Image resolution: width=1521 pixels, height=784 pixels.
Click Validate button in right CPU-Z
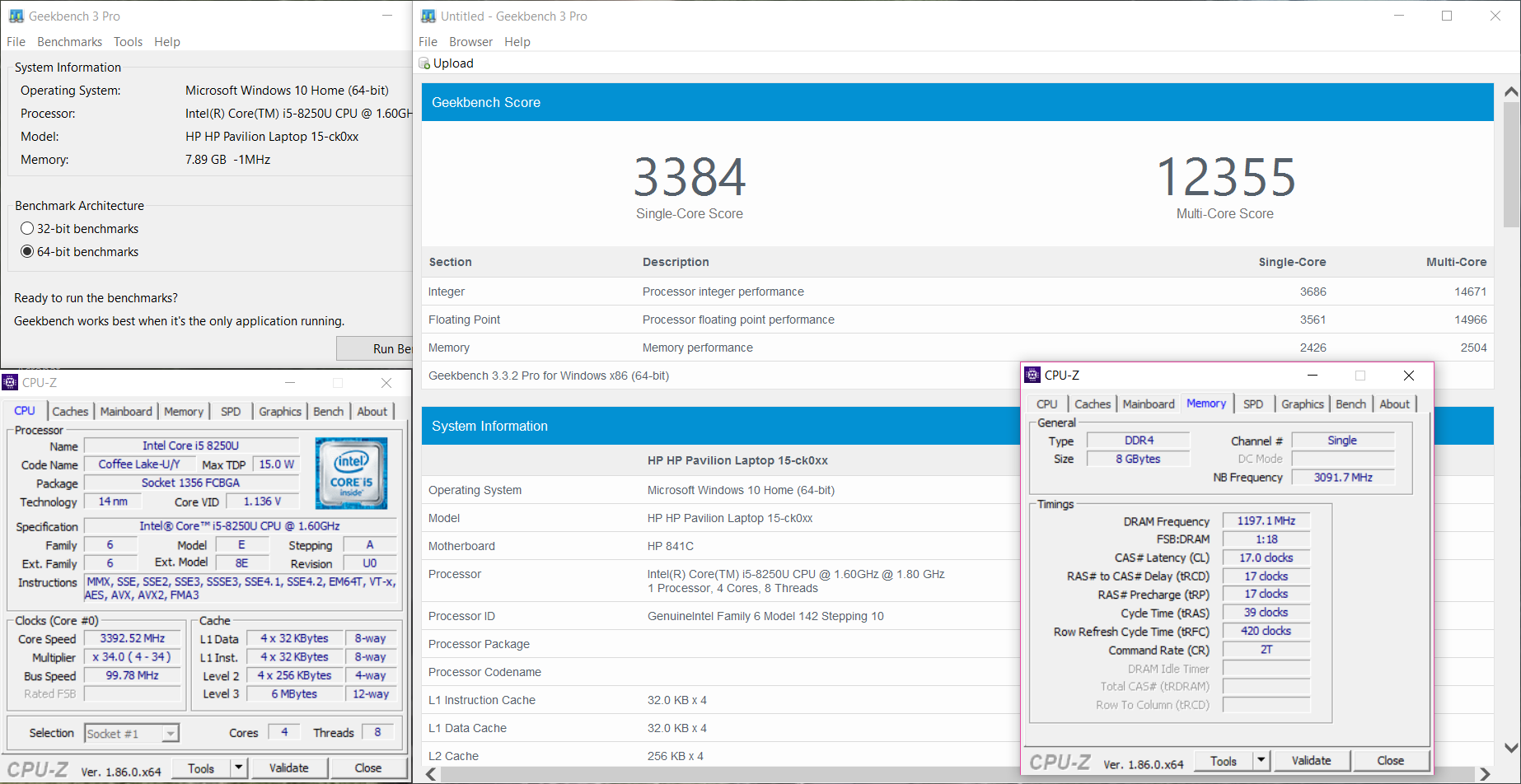pyautogui.click(x=1312, y=761)
